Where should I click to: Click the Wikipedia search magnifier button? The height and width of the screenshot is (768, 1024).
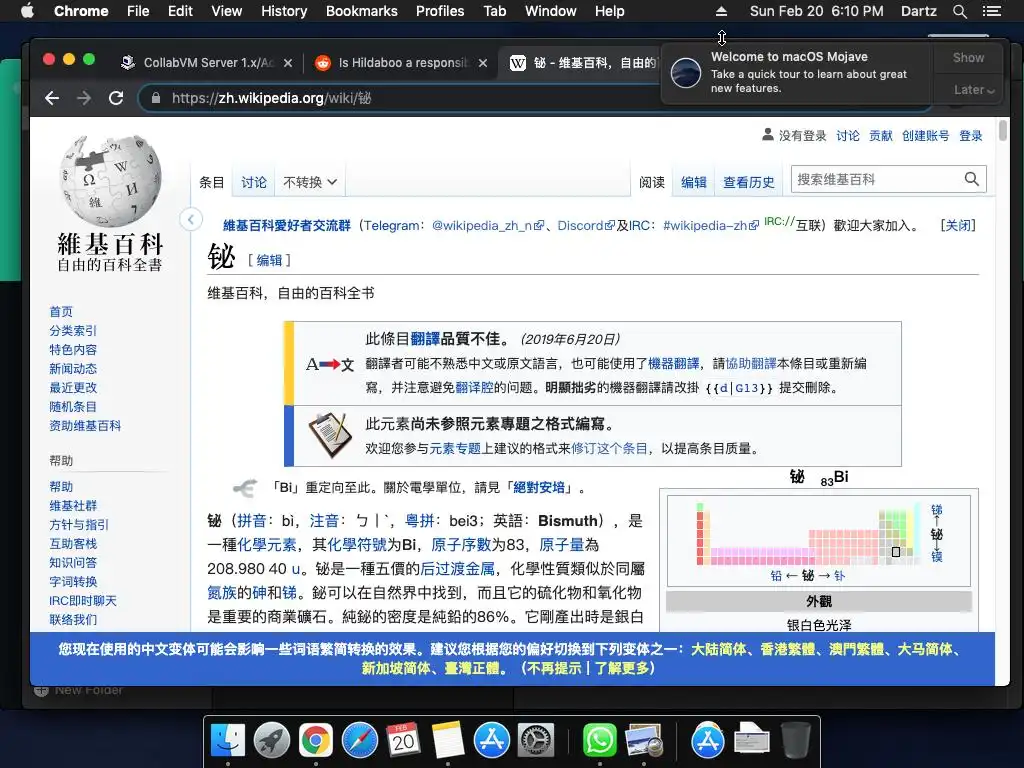pos(971,179)
